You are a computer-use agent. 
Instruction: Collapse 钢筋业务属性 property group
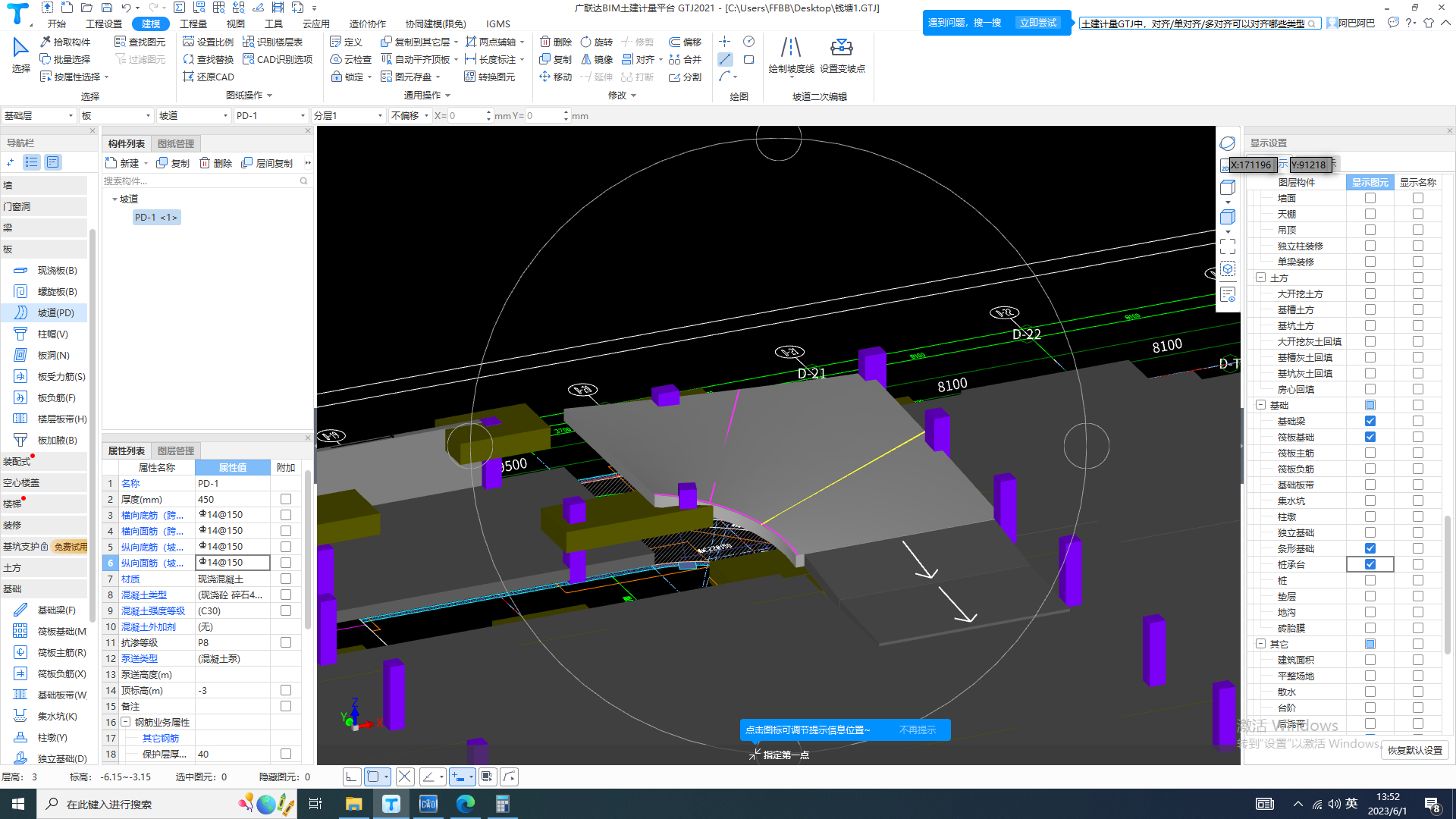tap(126, 722)
